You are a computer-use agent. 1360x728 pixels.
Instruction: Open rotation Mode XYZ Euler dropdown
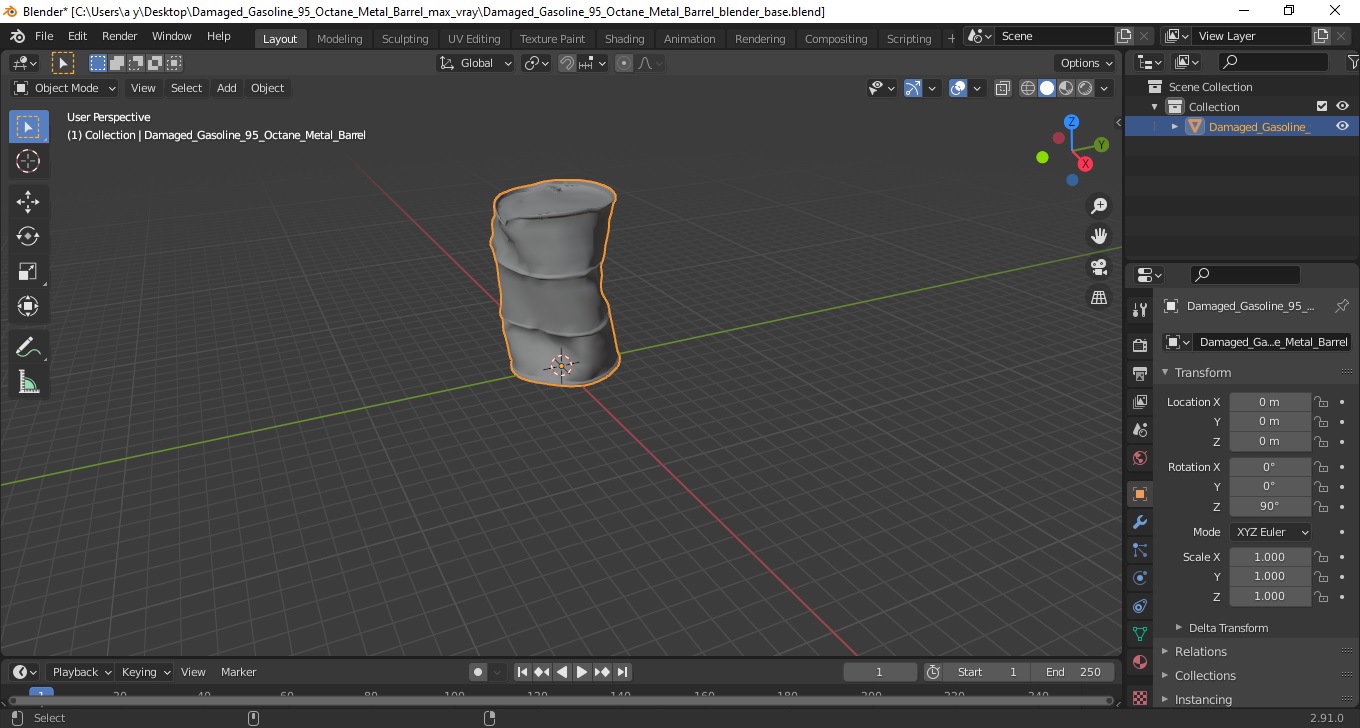[1271, 532]
